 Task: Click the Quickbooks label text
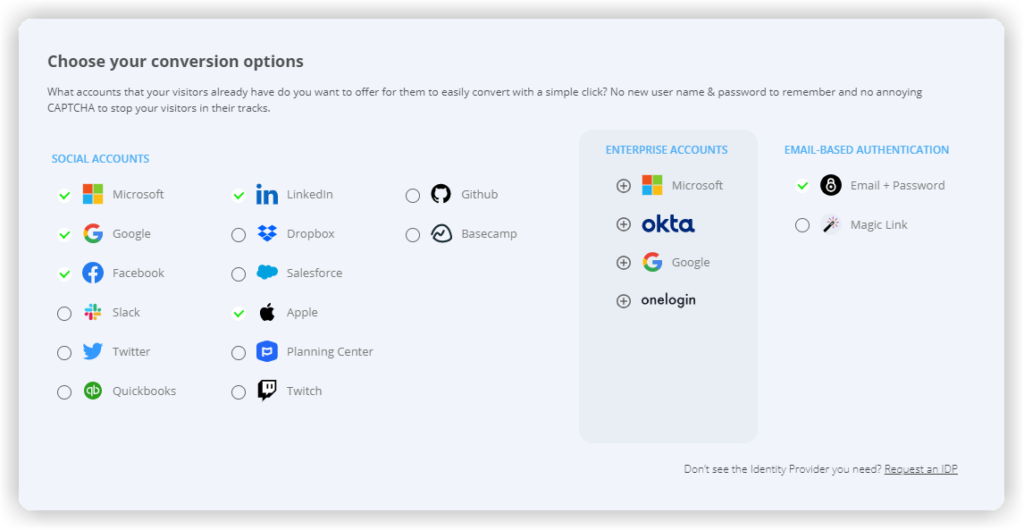tap(144, 390)
